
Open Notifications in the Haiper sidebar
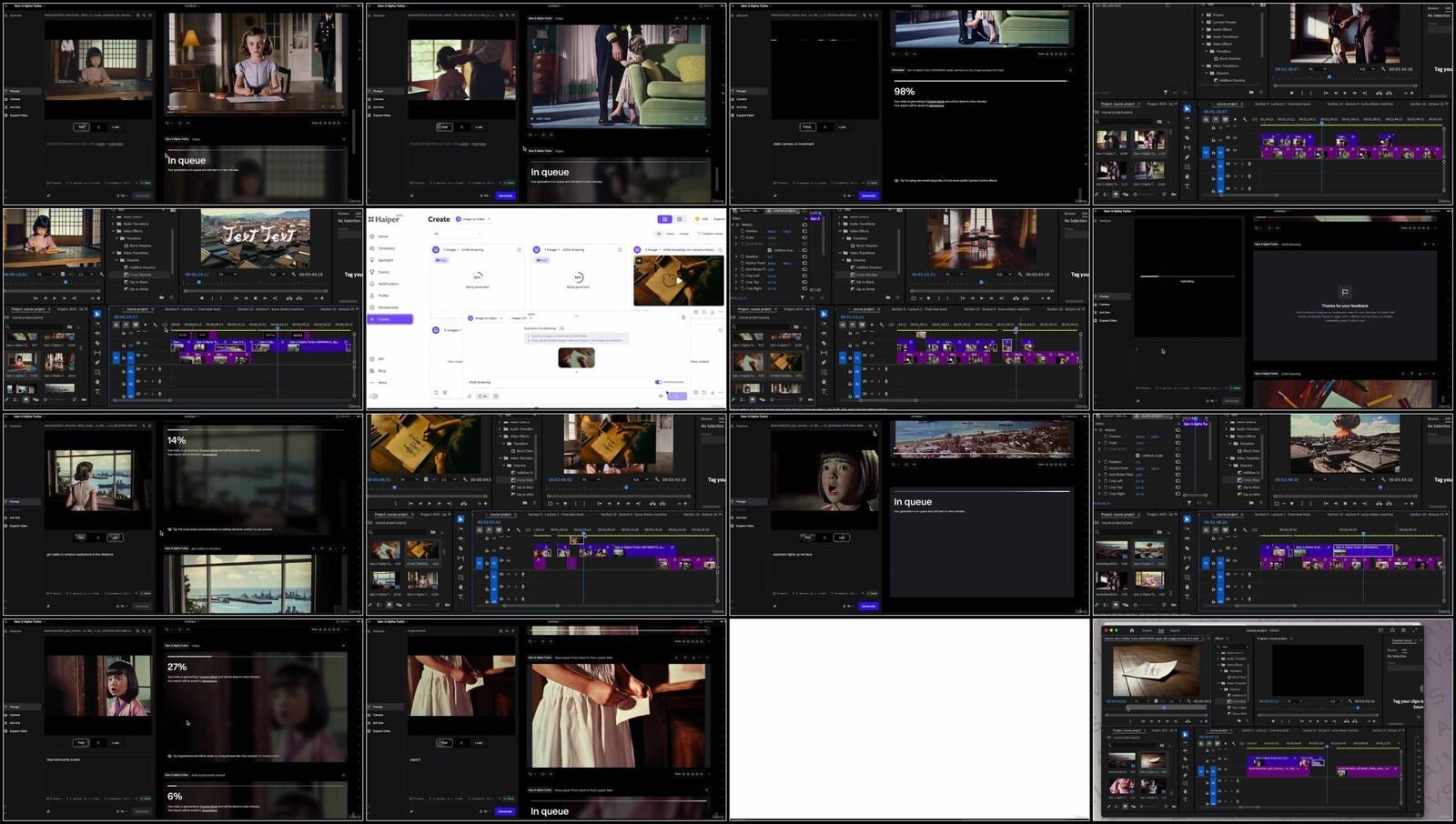click(388, 284)
